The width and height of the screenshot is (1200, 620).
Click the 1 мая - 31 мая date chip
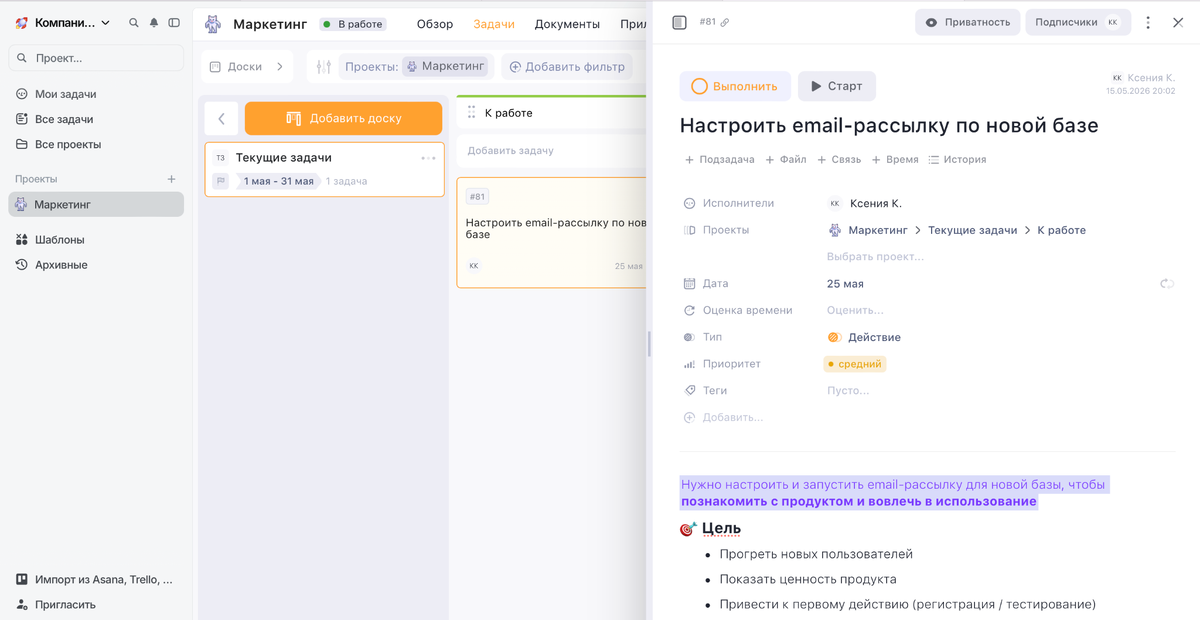pyautogui.click(x=278, y=181)
